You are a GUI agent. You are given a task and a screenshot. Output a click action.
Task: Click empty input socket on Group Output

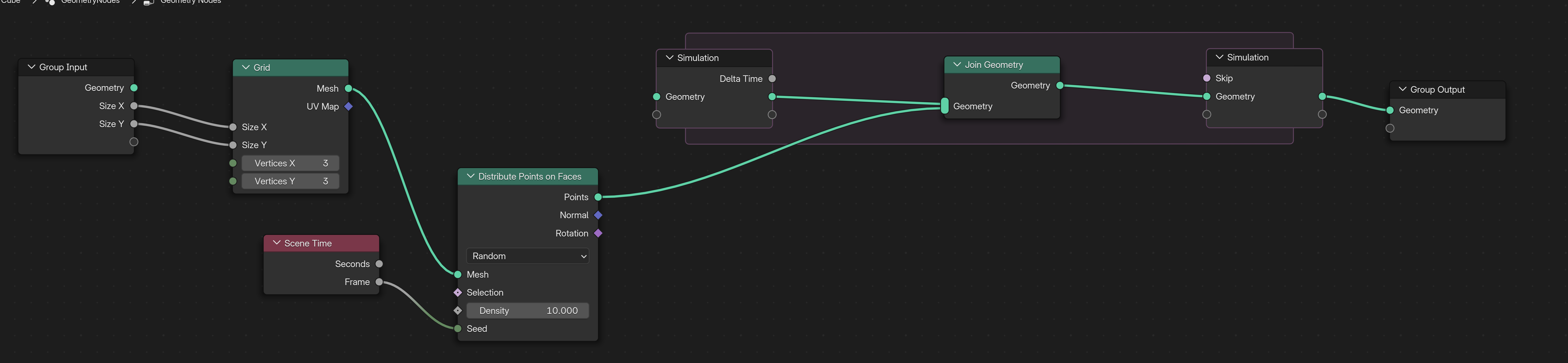tap(1390, 128)
